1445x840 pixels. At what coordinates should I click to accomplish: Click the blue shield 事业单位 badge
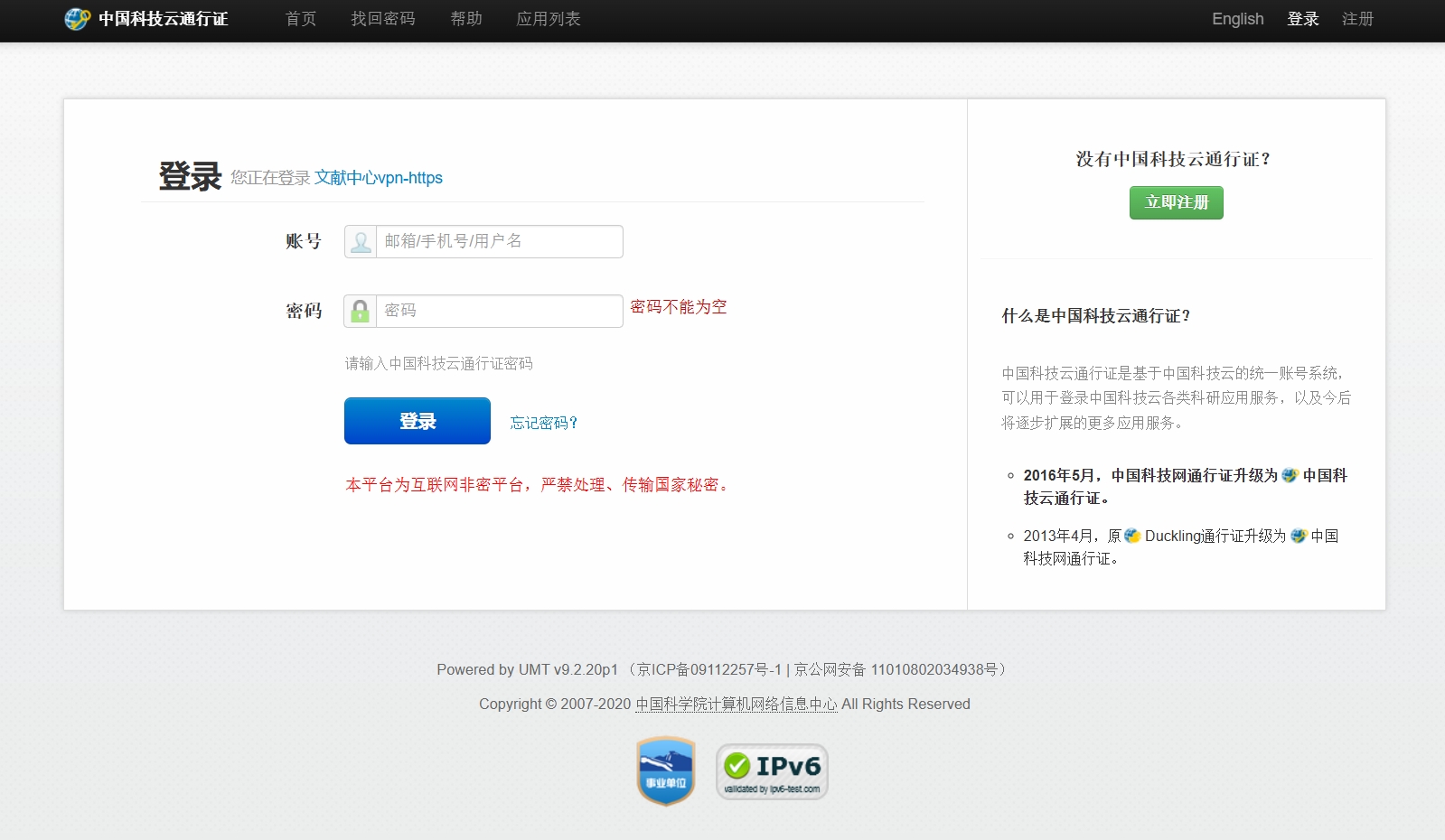pos(666,770)
